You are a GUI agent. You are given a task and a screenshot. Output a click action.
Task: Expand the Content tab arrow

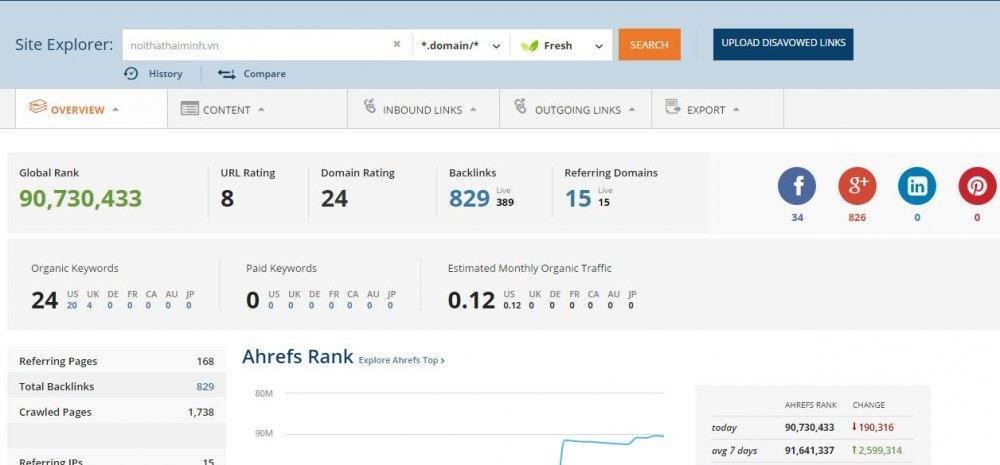pyautogui.click(x=261, y=110)
